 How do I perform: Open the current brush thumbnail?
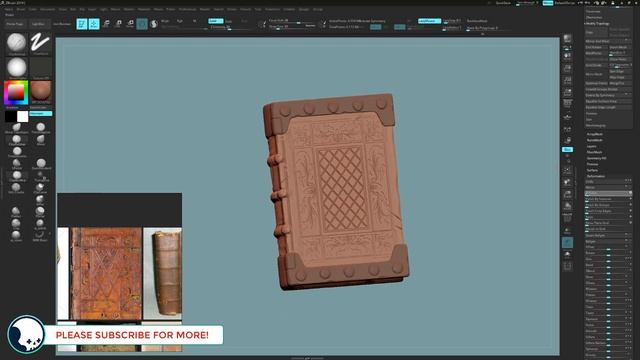pyautogui.click(x=17, y=43)
